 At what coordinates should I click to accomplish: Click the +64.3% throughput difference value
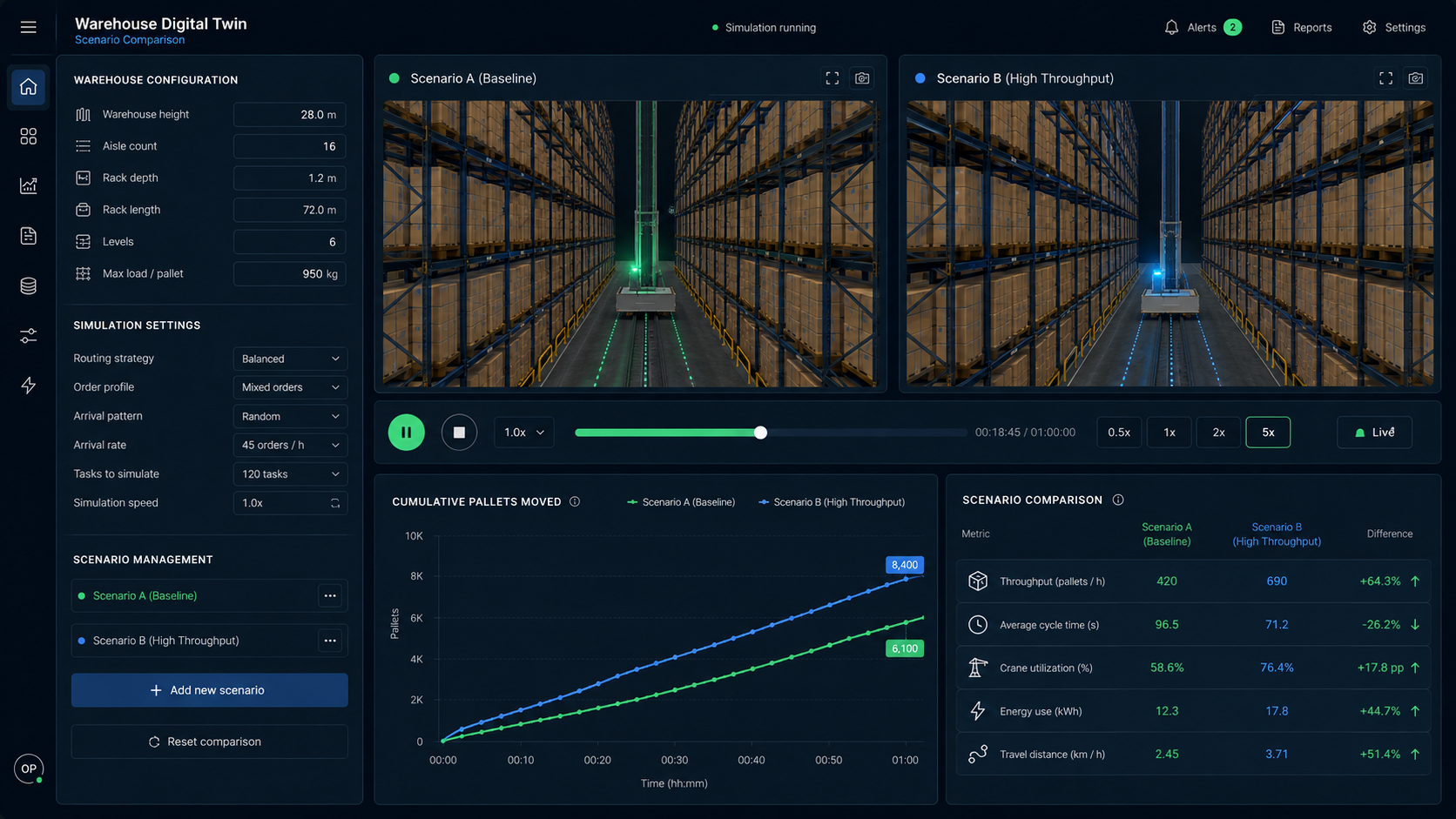tap(1380, 581)
